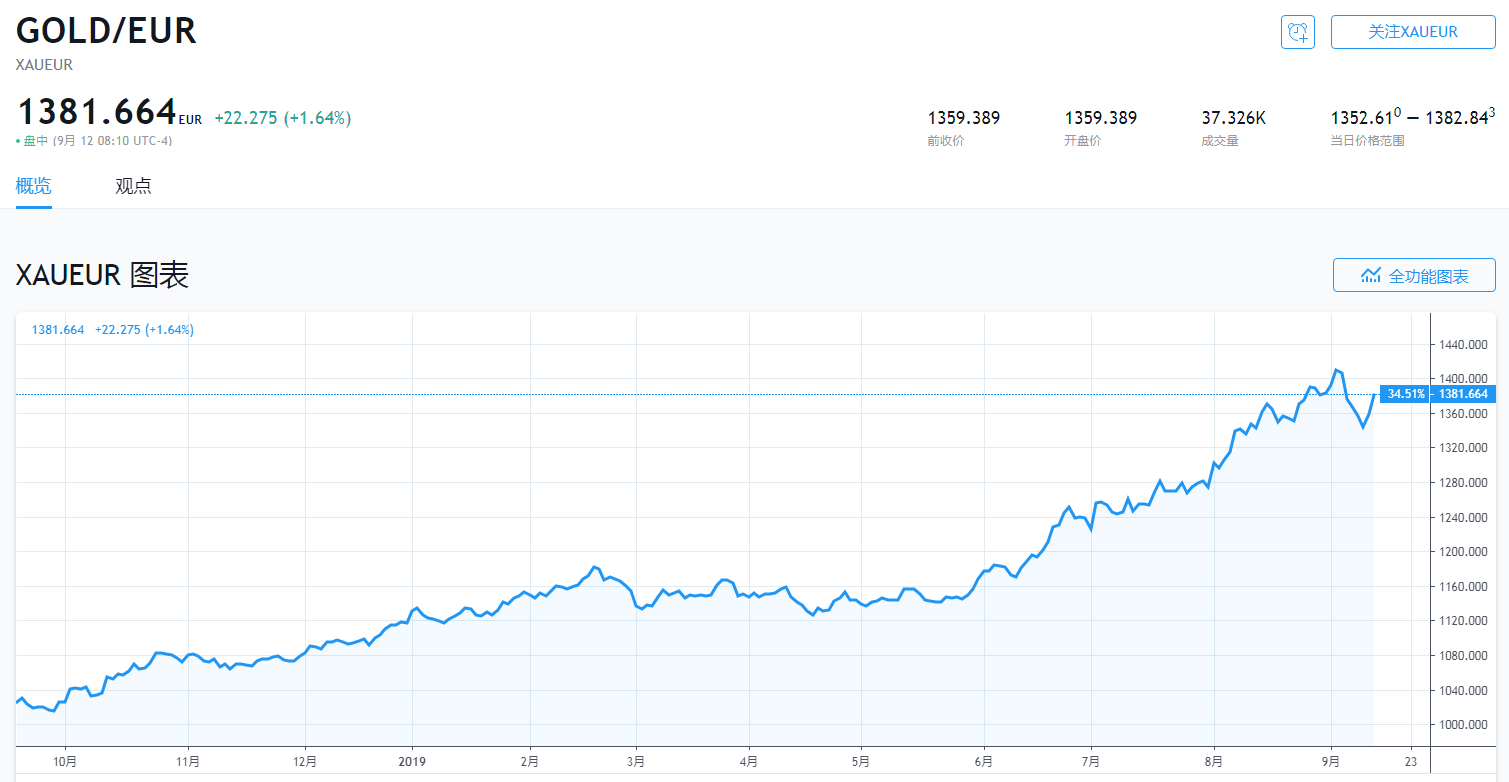1509x782 pixels.
Task: Click the 23 date label on time axis
Action: 1410,762
